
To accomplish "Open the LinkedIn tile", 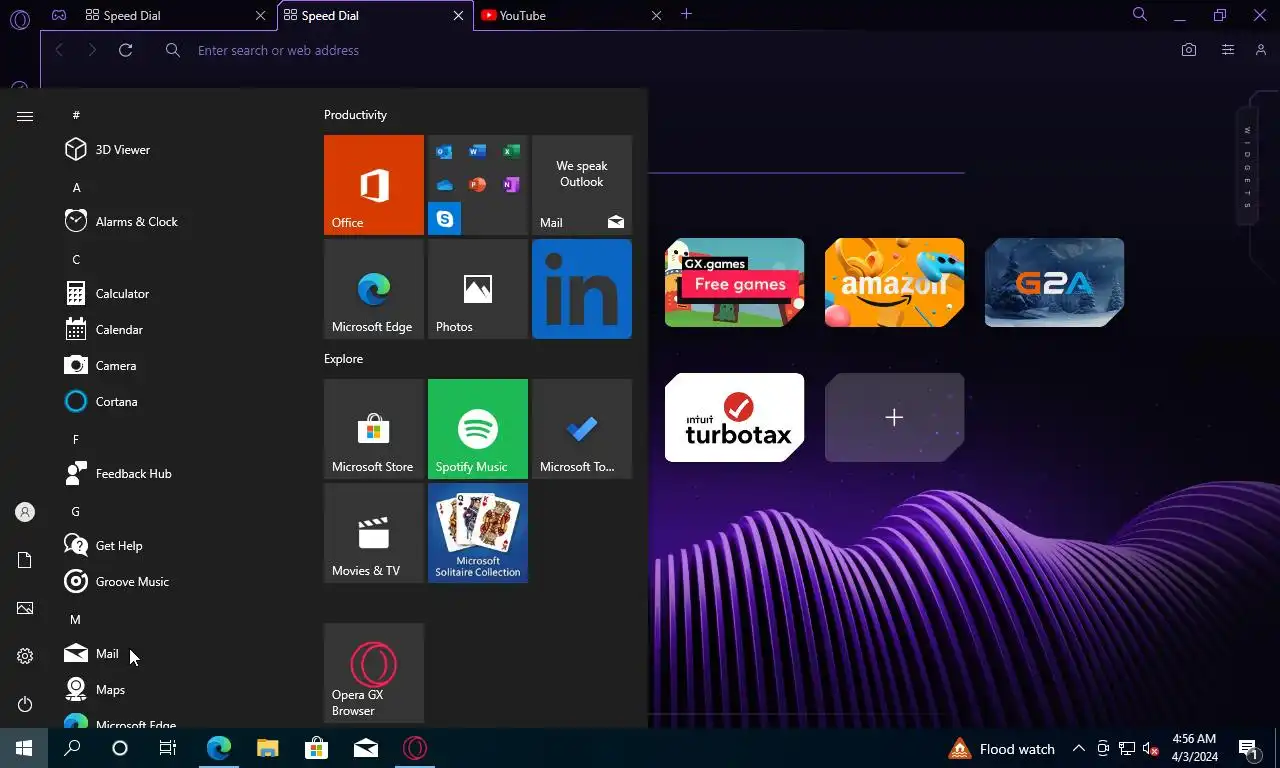I will click(582, 289).
